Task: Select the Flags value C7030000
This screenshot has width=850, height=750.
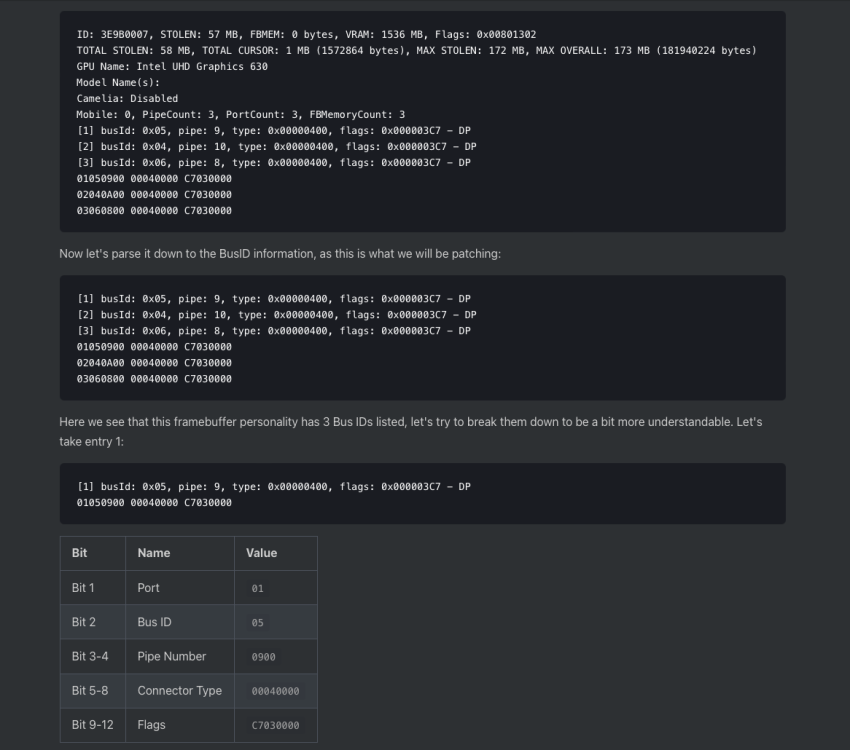Action: point(275,725)
